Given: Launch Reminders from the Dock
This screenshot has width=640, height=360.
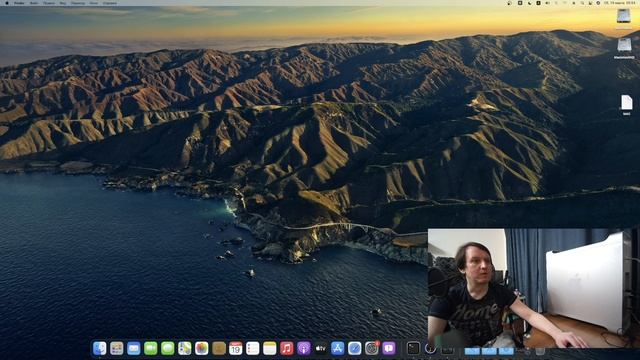Looking at the screenshot, I should [x=253, y=348].
